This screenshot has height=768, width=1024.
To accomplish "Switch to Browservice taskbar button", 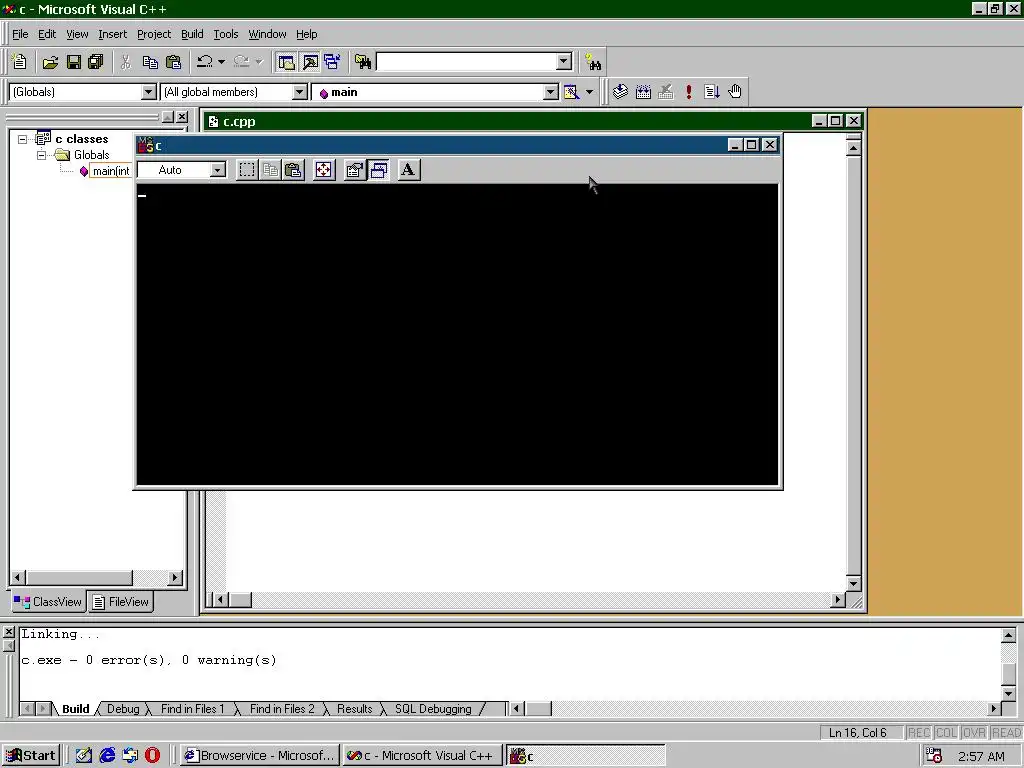I will click(259, 756).
